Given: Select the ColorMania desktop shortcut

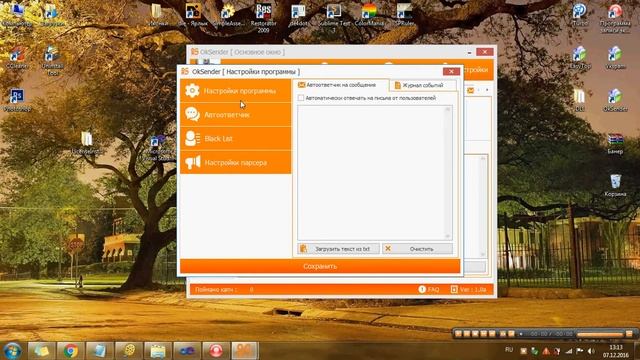Looking at the screenshot, I should (369, 15).
